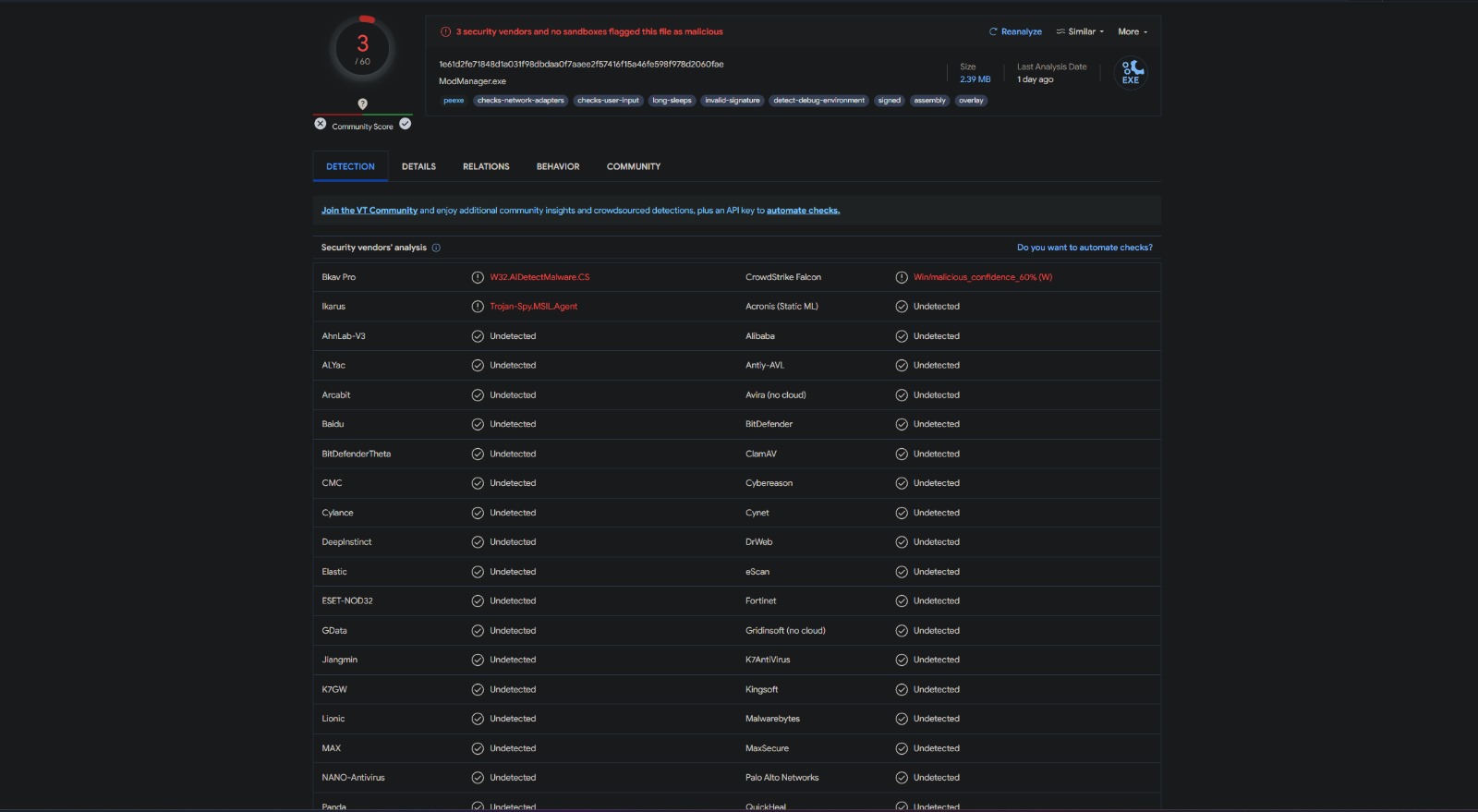Click the alert icon in the Ikarus row
Screen dimensions: 1478x812
click(x=478, y=307)
